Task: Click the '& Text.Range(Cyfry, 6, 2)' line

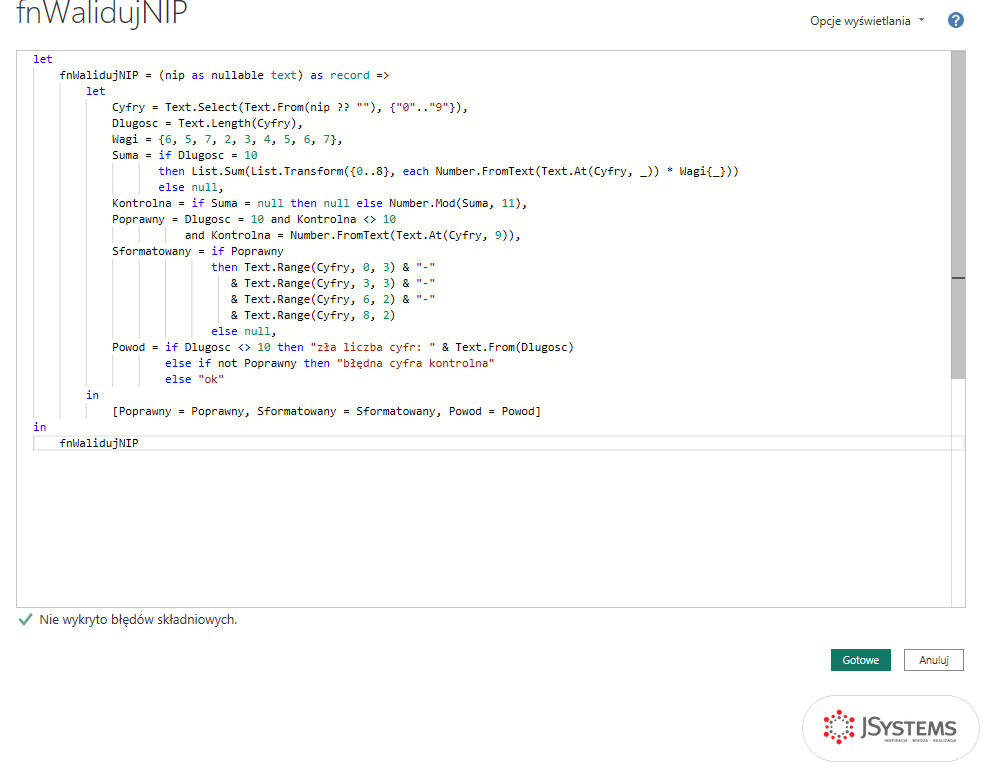Action: coord(333,299)
